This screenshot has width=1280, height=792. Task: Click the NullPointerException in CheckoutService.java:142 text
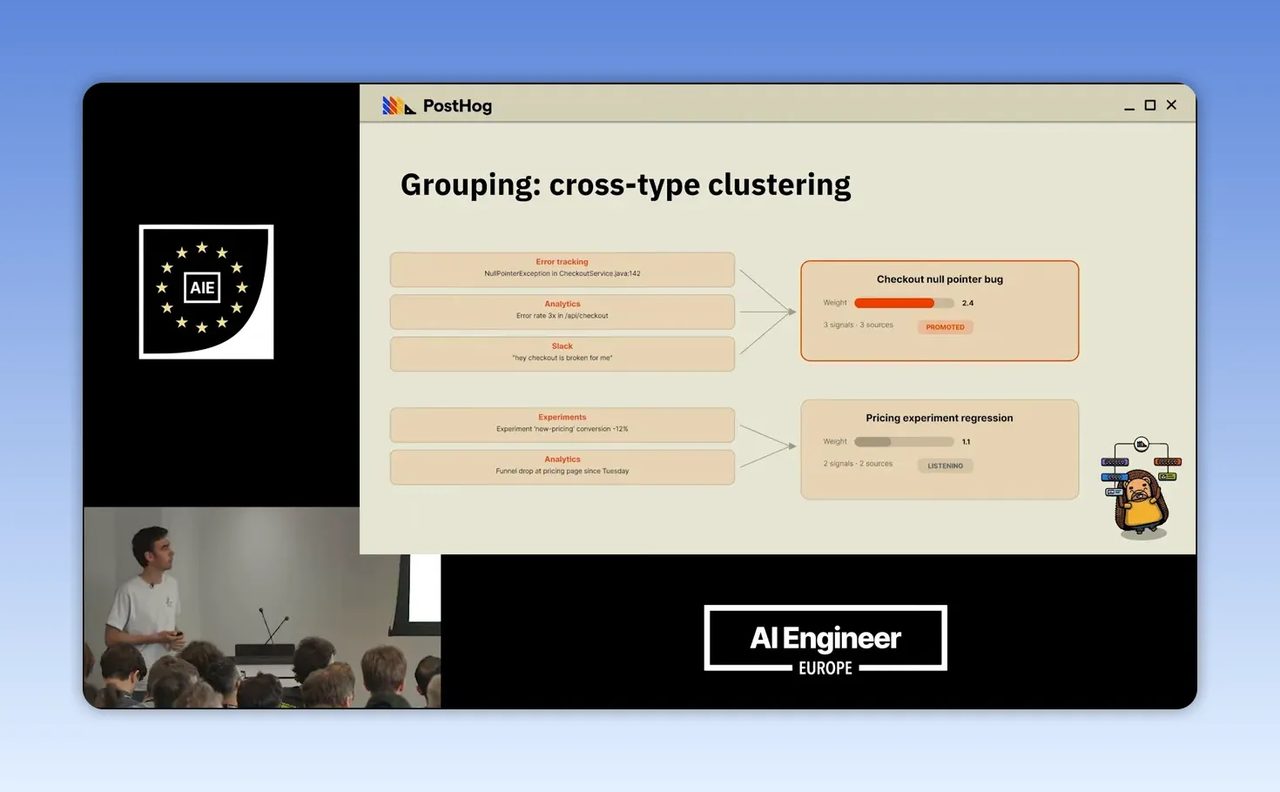(562, 273)
